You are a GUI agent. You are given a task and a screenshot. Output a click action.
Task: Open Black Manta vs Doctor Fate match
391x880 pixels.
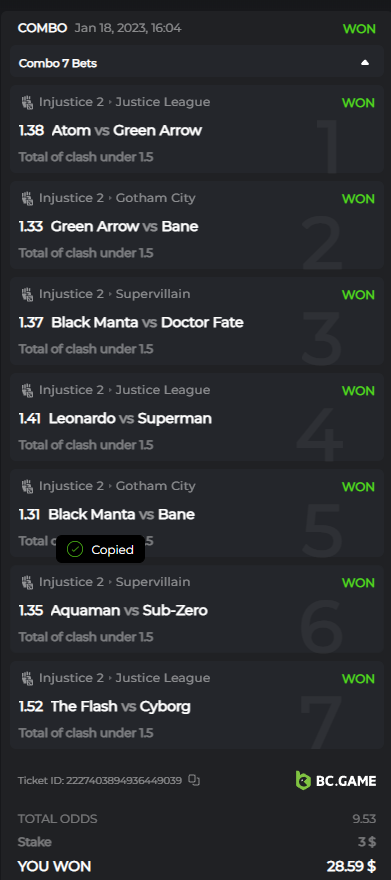pos(147,322)
